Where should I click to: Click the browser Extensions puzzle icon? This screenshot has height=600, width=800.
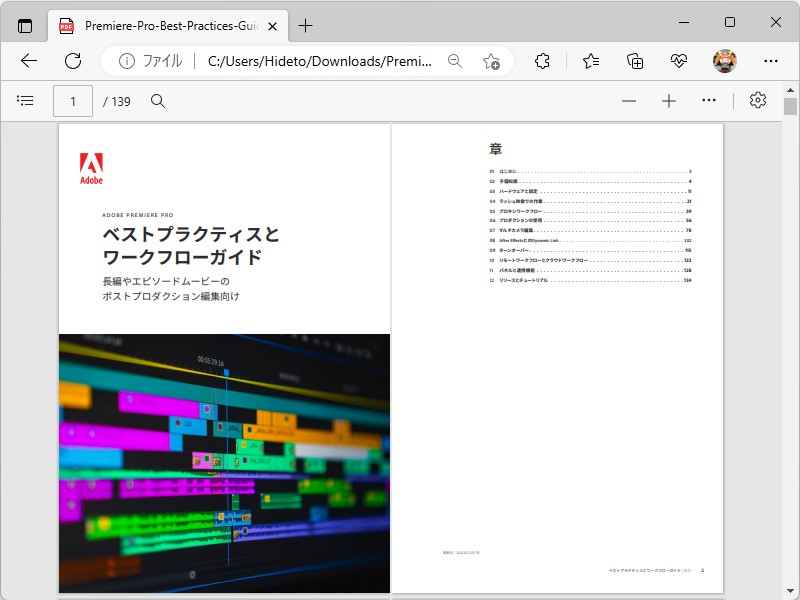pos(542,61)
